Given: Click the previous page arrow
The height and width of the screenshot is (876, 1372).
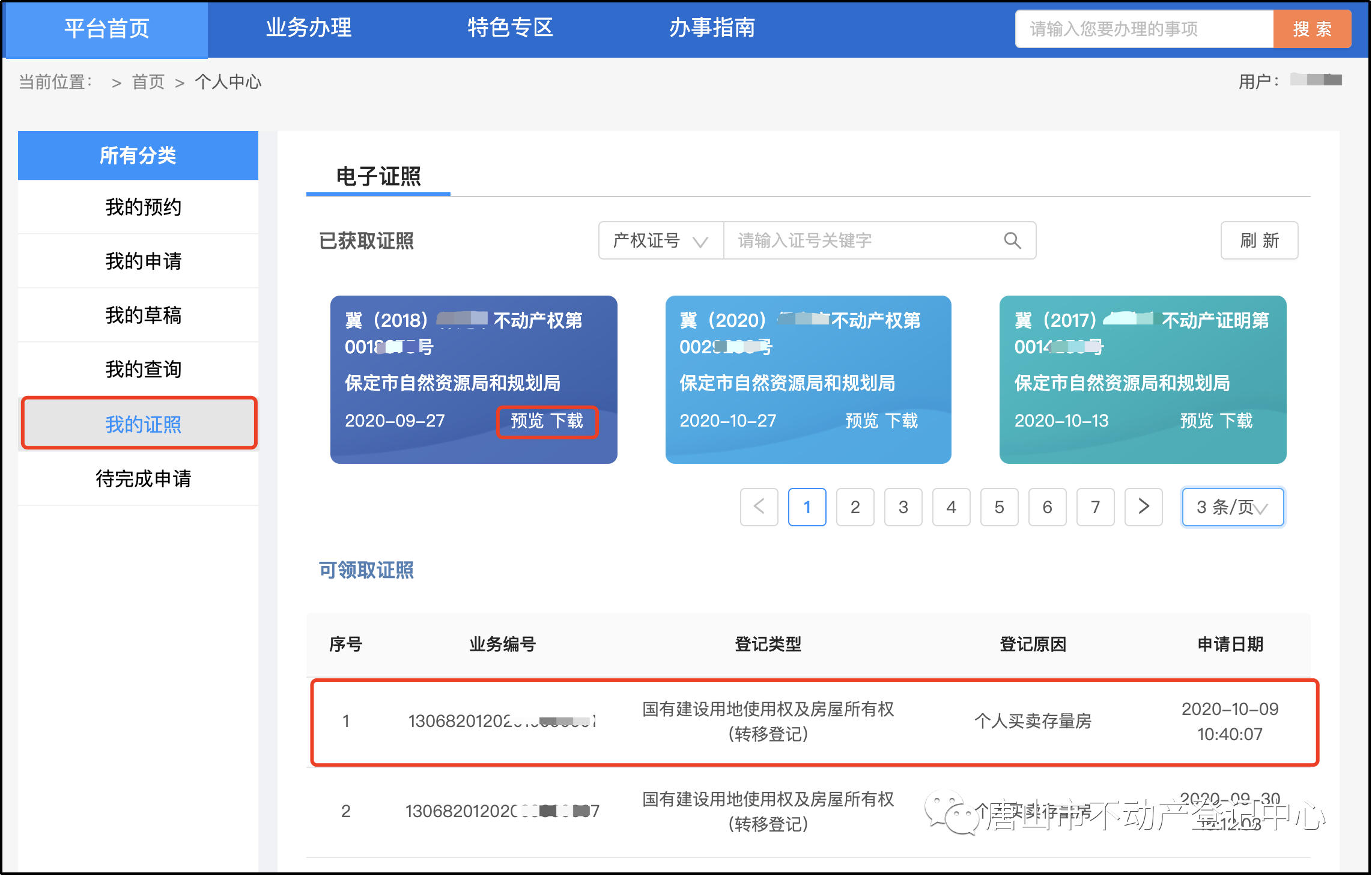Looking at the screenshot, I should pos(759,507).
